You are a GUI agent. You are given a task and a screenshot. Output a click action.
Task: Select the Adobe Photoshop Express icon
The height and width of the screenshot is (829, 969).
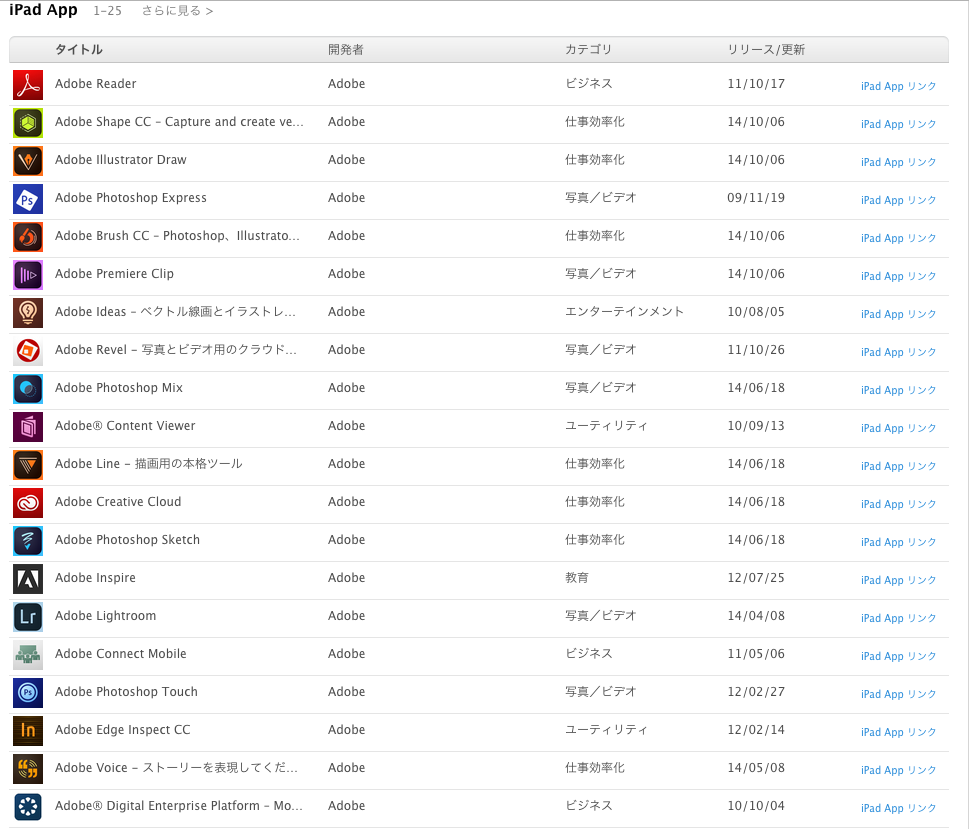pyautogui.click(x=28, y=199)
